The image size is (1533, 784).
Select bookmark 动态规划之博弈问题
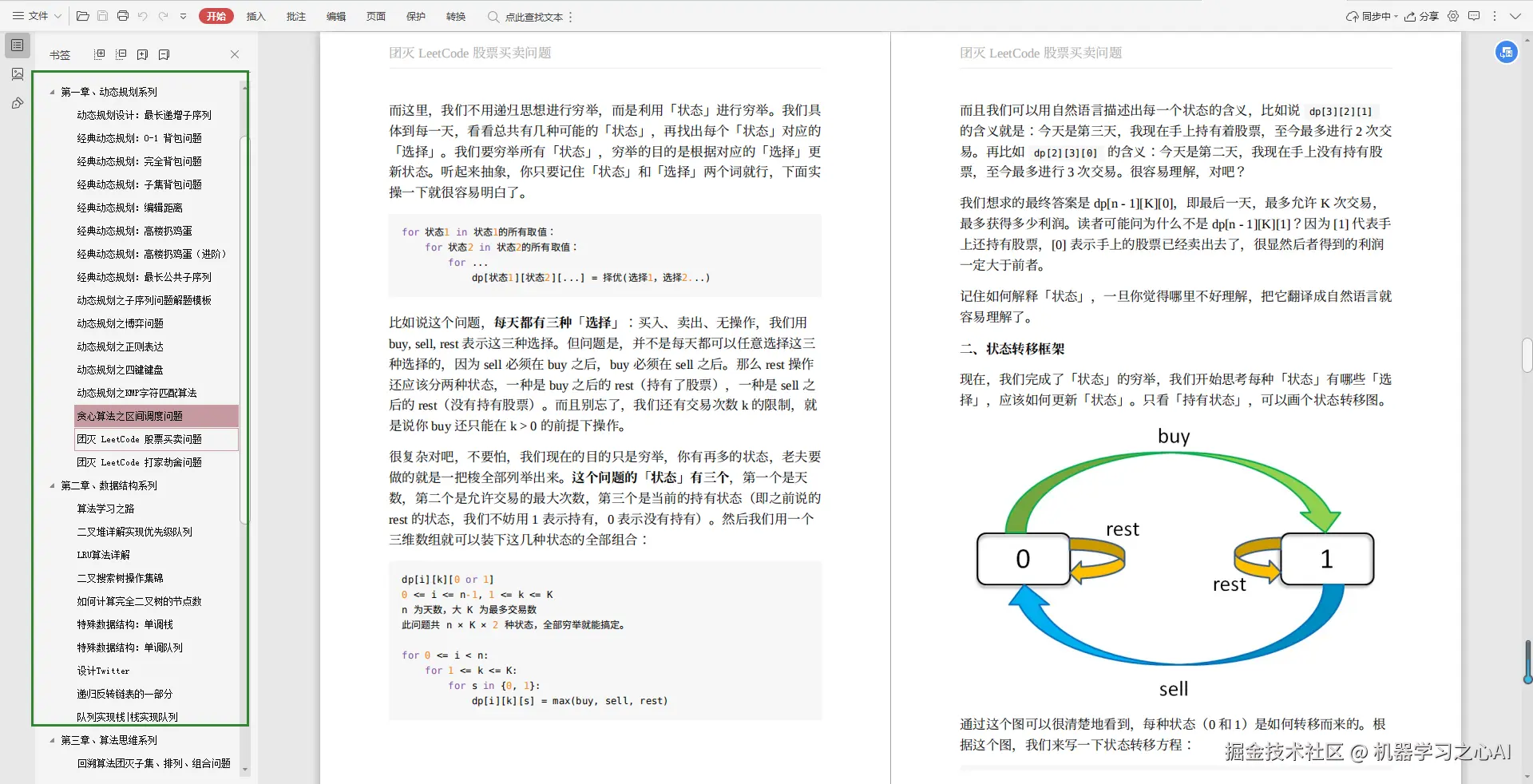(x=121, y=324)
